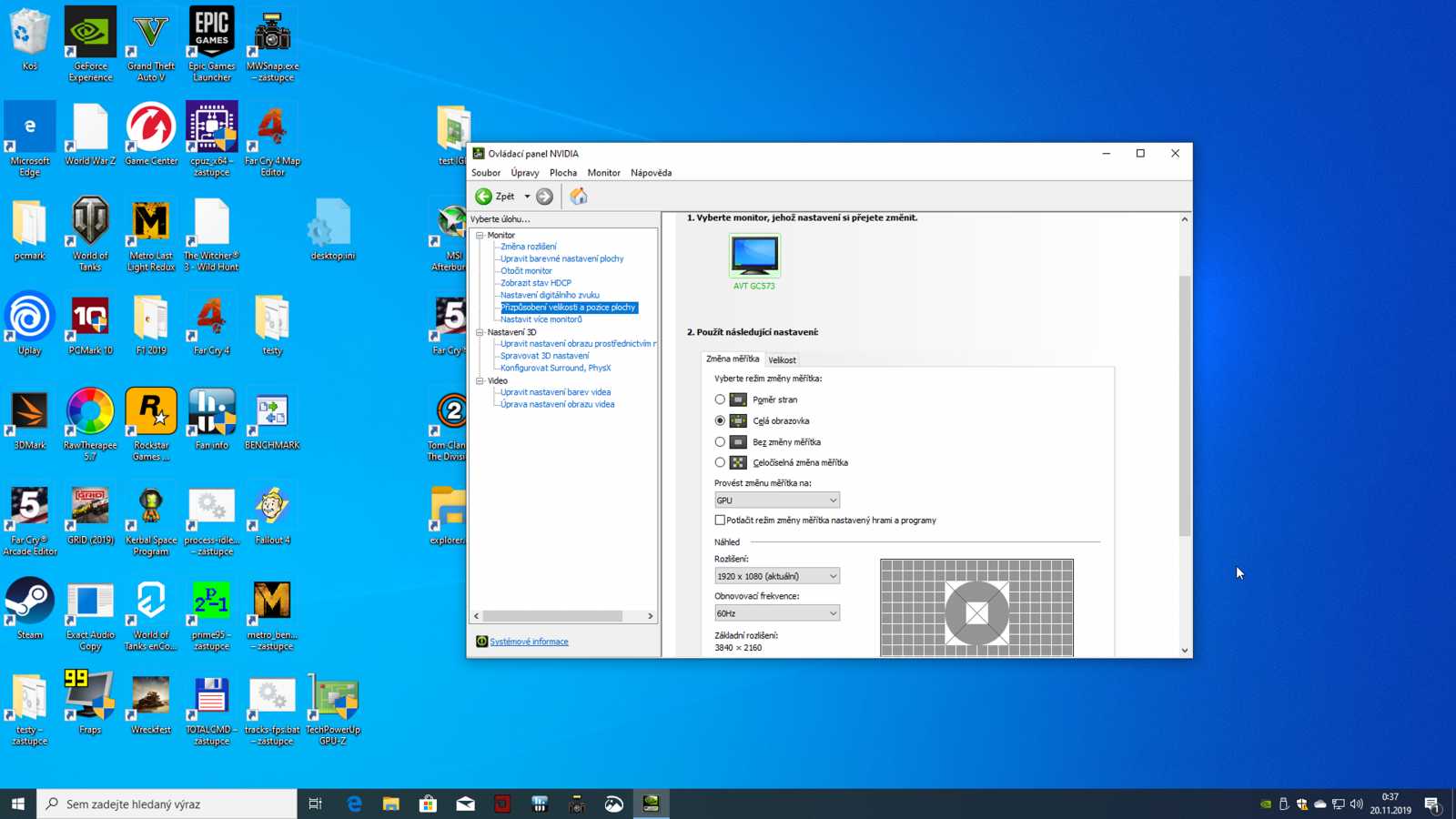The height and width of the screenshot is (819, 1456).
Task: Select the Celá obrazovka scaling mode
Action: tap(720, 420)
